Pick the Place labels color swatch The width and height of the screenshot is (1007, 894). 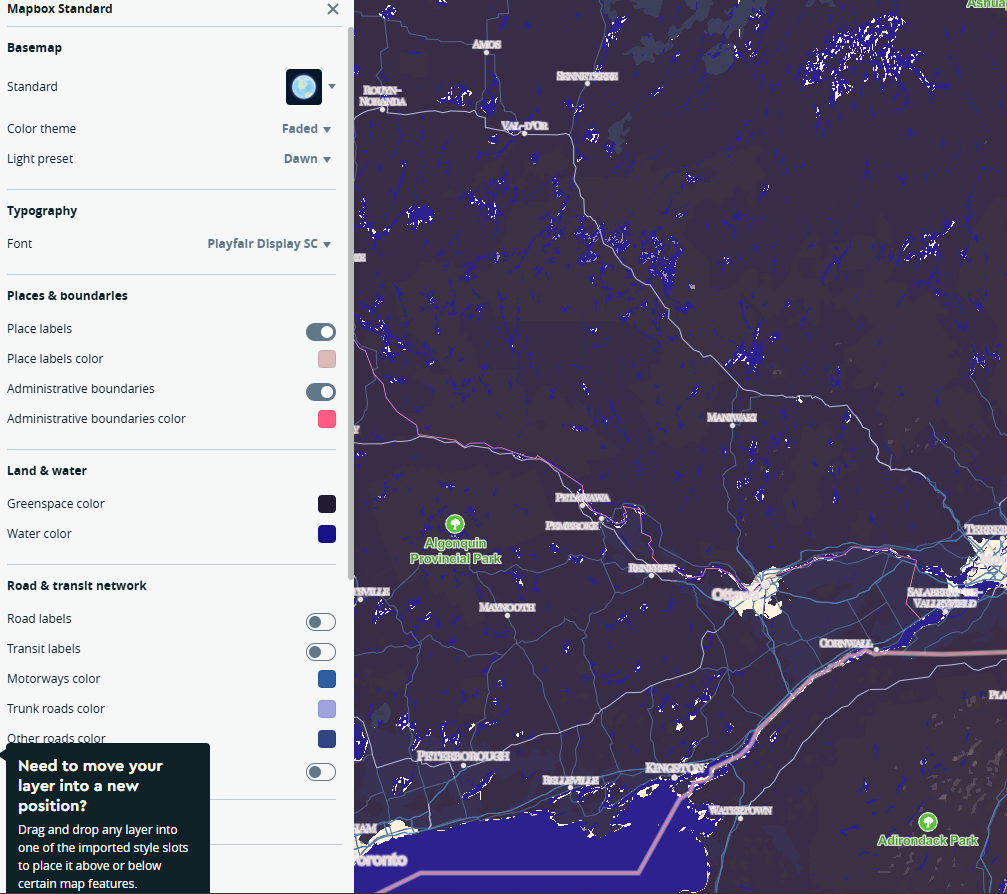click(327, 359)
